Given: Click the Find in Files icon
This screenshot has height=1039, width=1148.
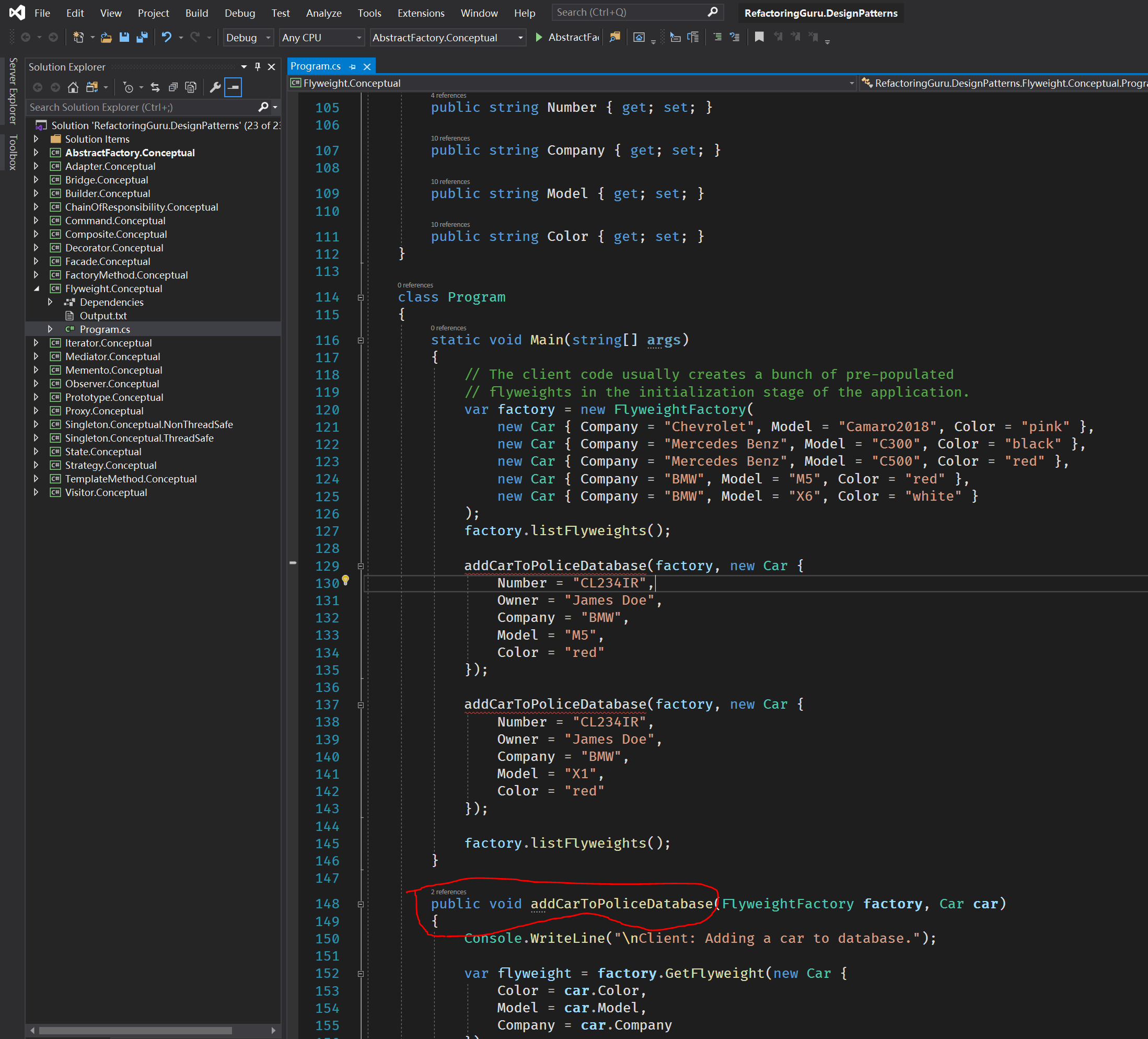Looking at the screenshot, I should click(614, 38).
